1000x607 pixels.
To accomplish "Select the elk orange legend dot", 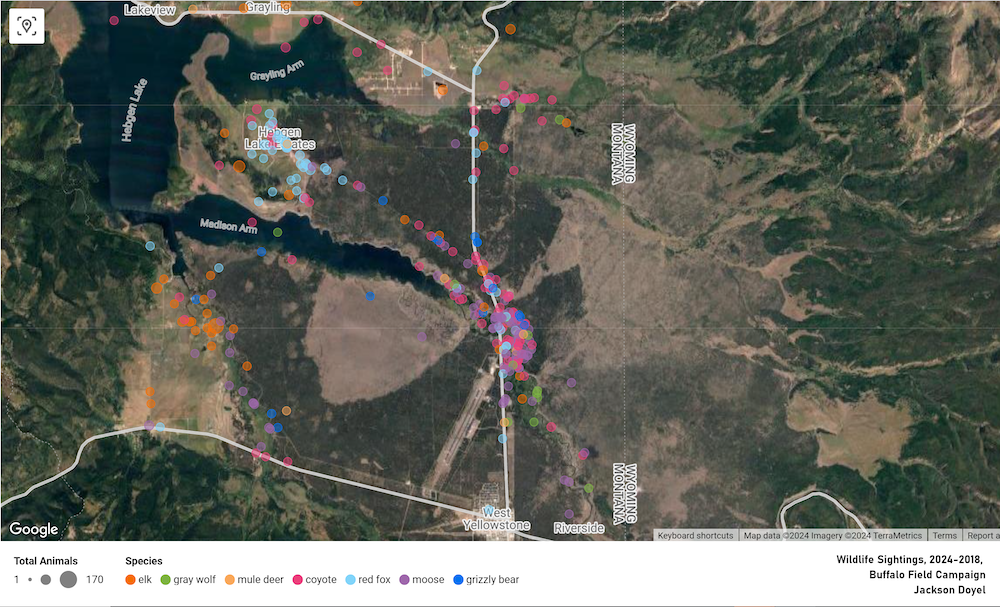I will pyautogui.click(x=131, y=579).
